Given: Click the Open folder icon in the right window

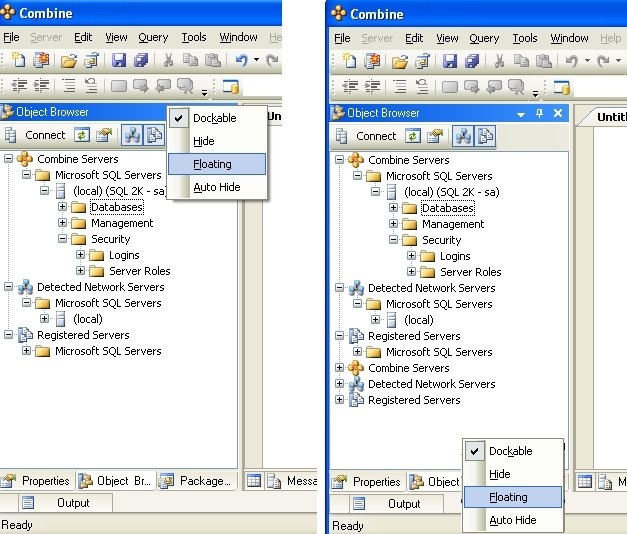Looking at the screenshot, I should [400, 61].
